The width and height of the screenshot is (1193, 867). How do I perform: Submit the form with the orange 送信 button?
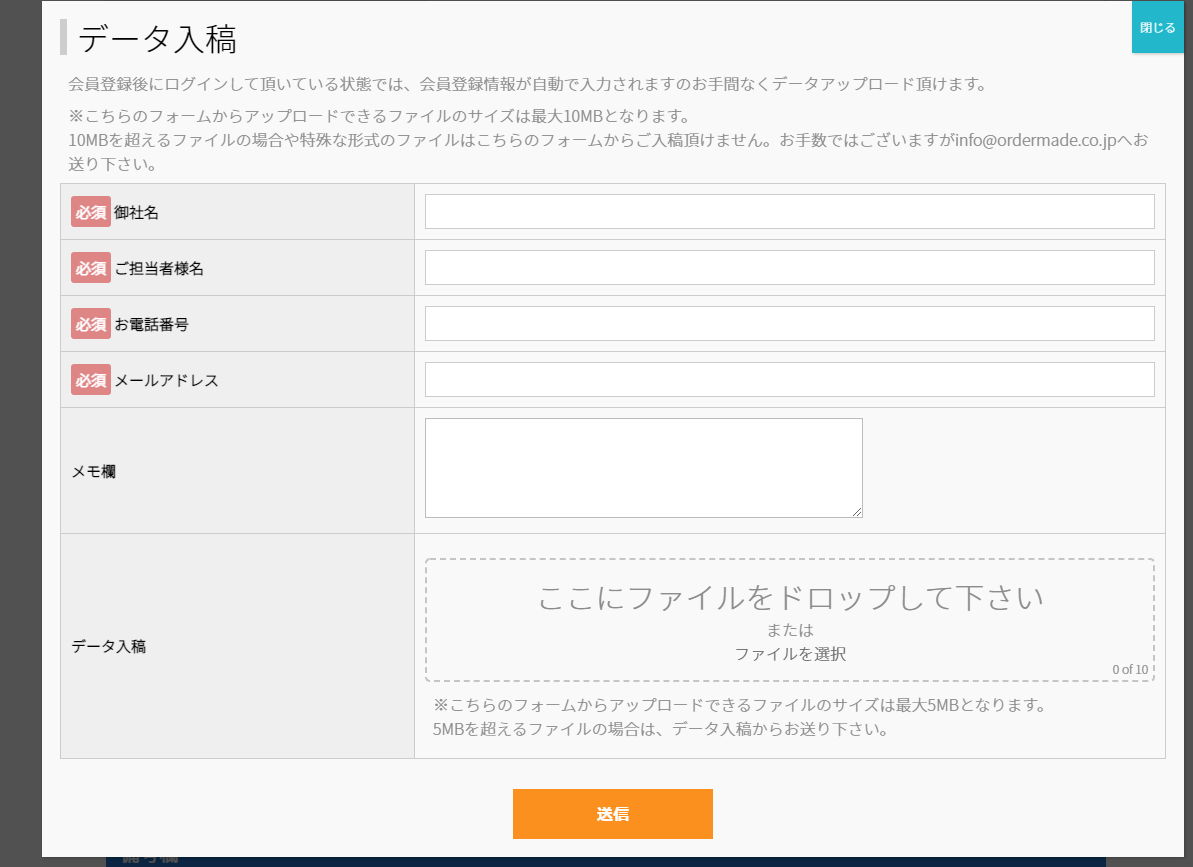pyautogui.click(x=612, y=814)
